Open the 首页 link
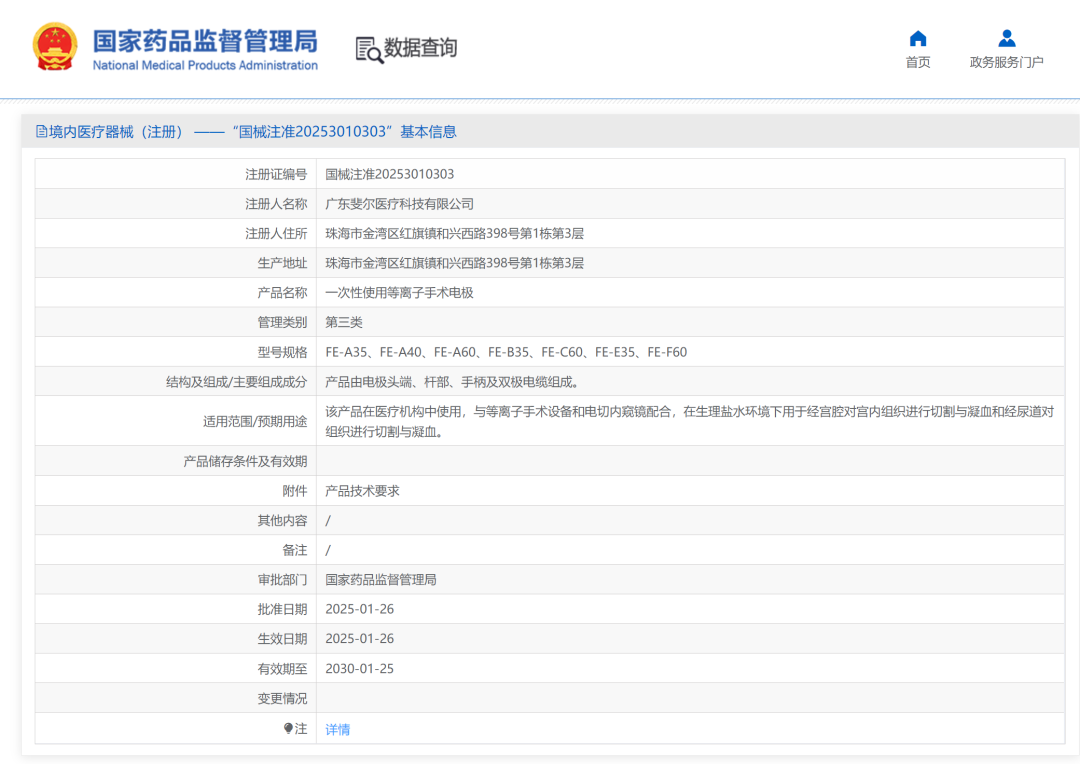Viewport: 1080px width, 764px height. tap(917, 62)
